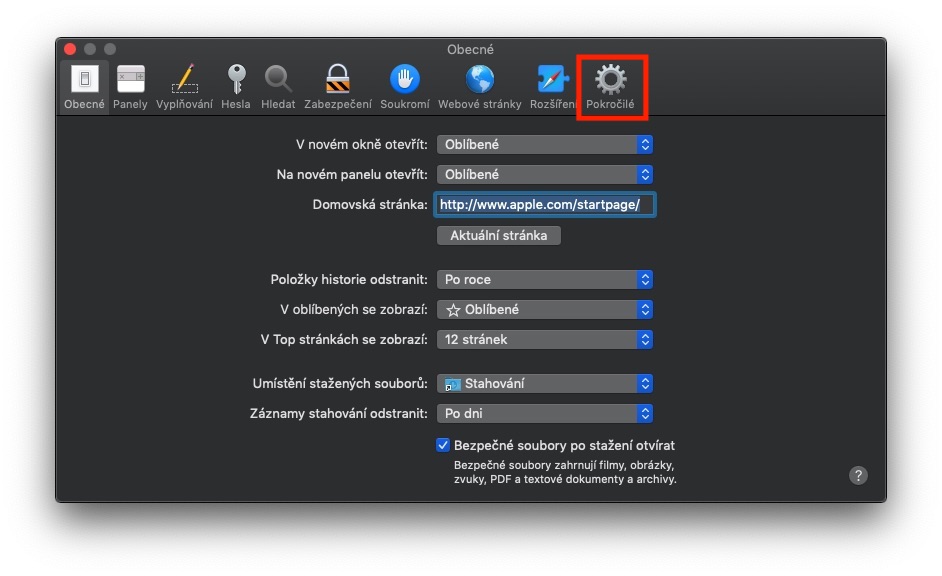Open Umístění stažených souborů dropdown
The height and width of the screenshot is (576, 942).
(x=545, y=383)
